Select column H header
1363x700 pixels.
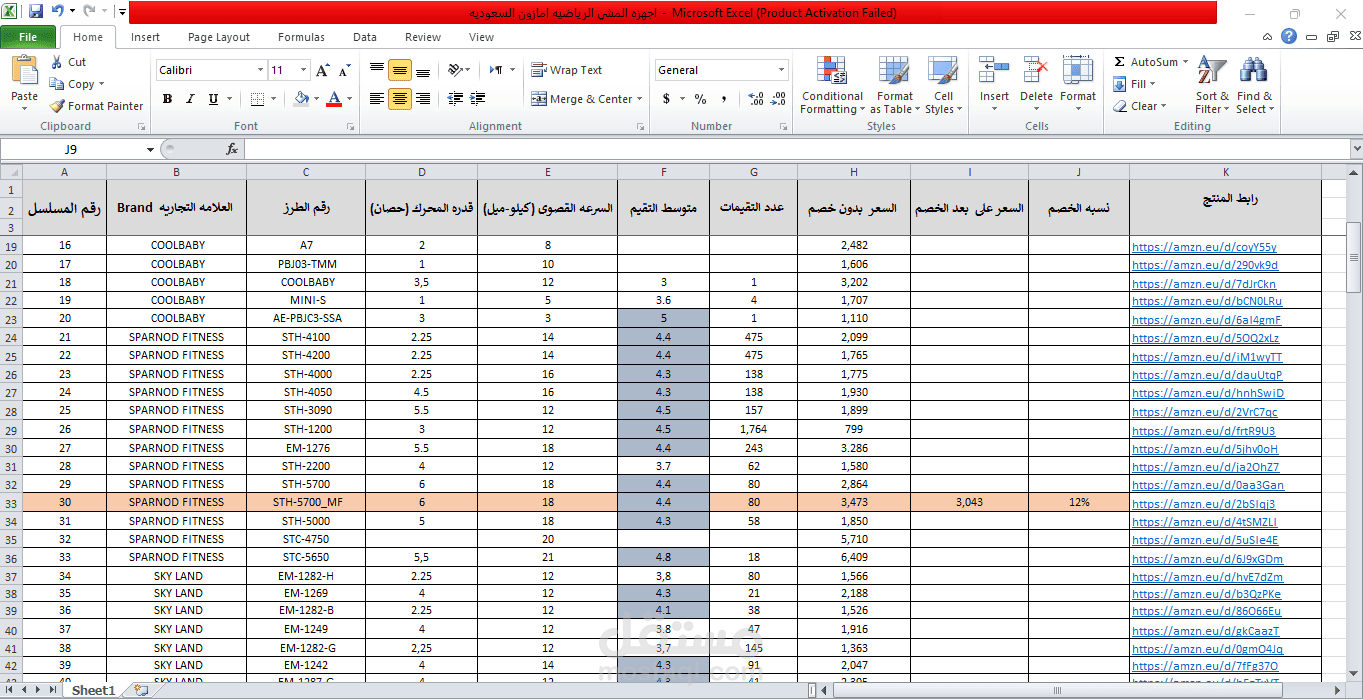(x=854, y=172)
